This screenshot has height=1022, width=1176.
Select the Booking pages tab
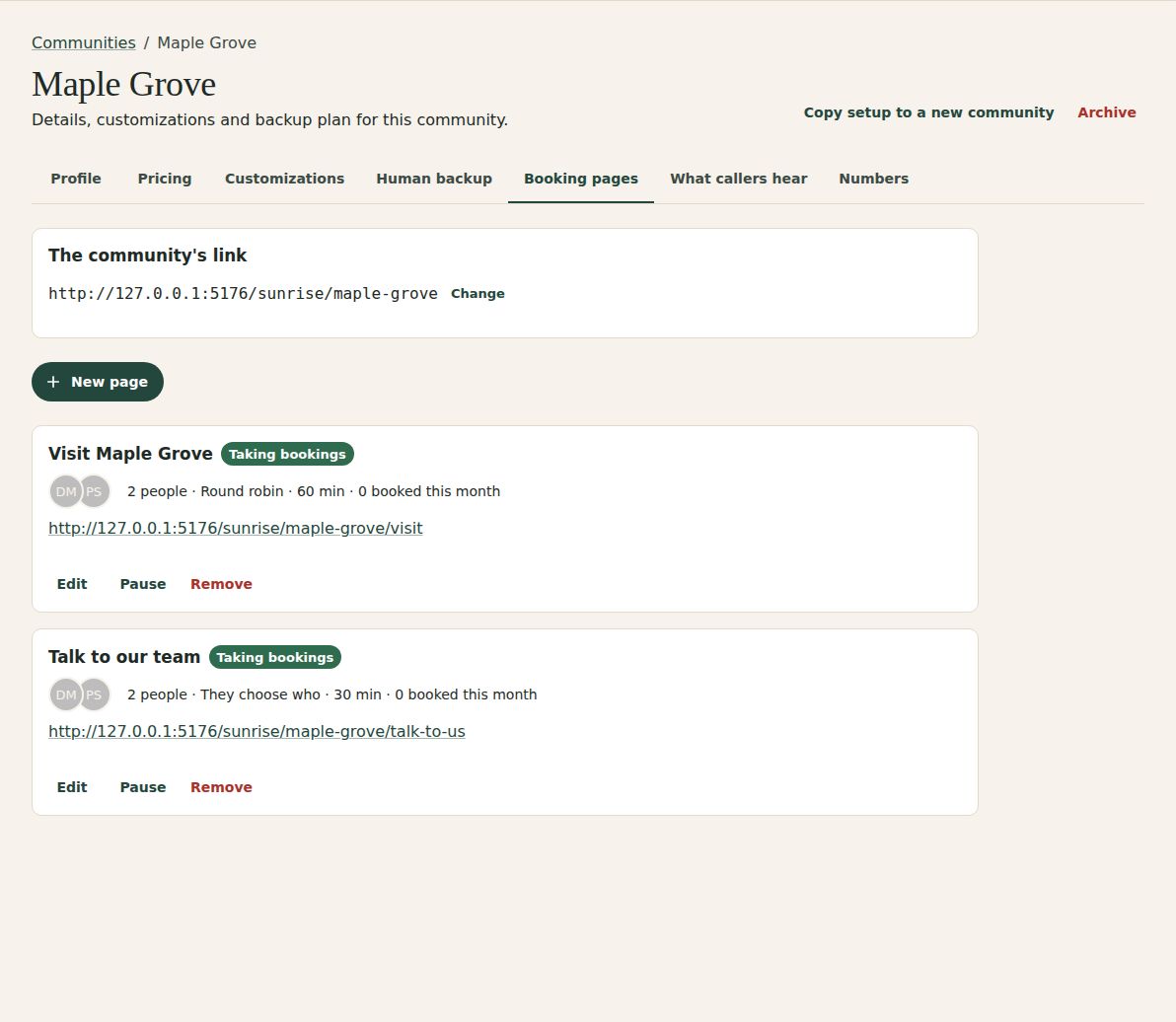(580, 179)
